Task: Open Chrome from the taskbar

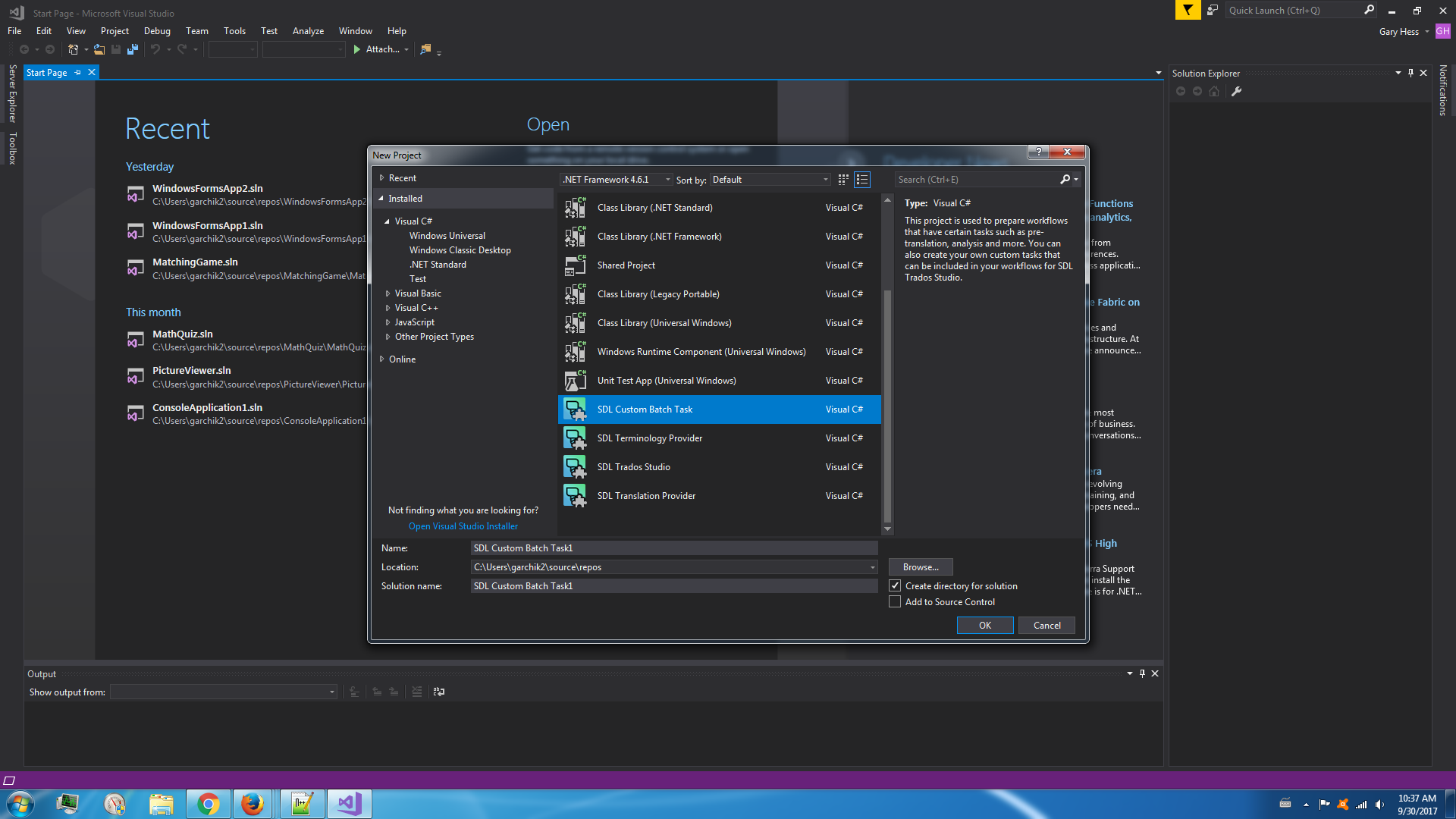Action: point(208,804)
